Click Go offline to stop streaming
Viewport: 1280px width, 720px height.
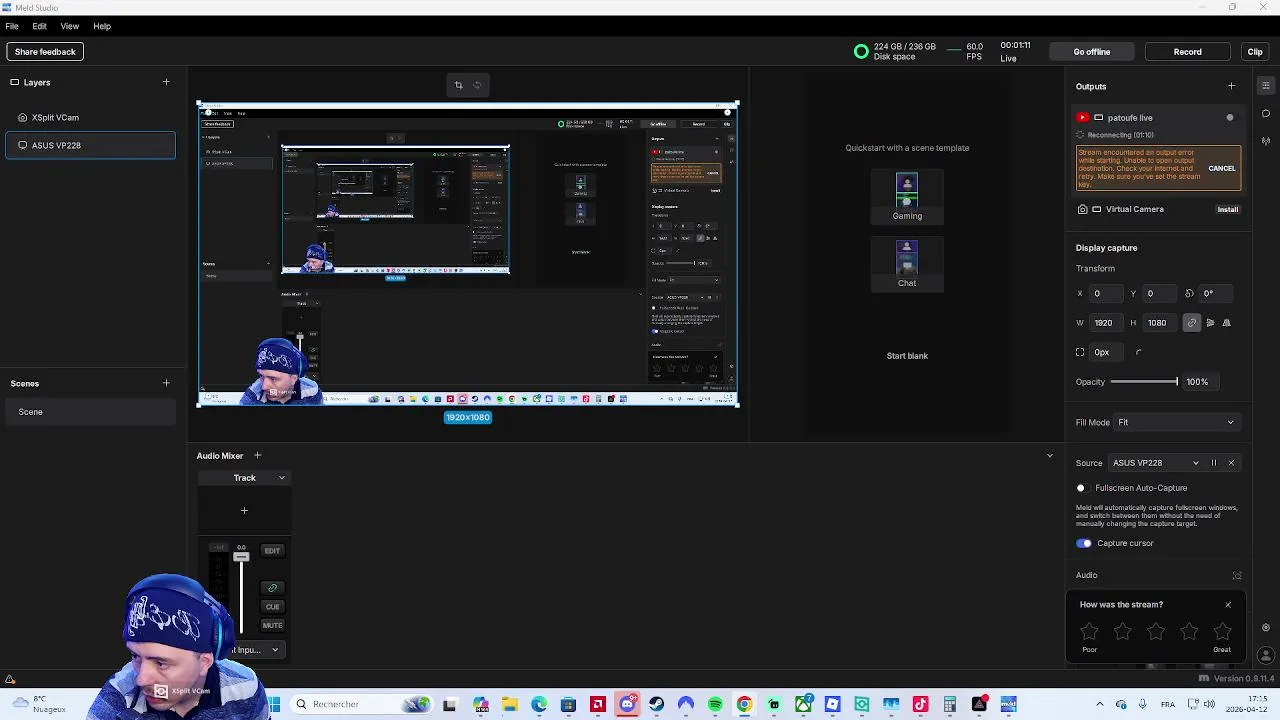tap(1092, 52)
